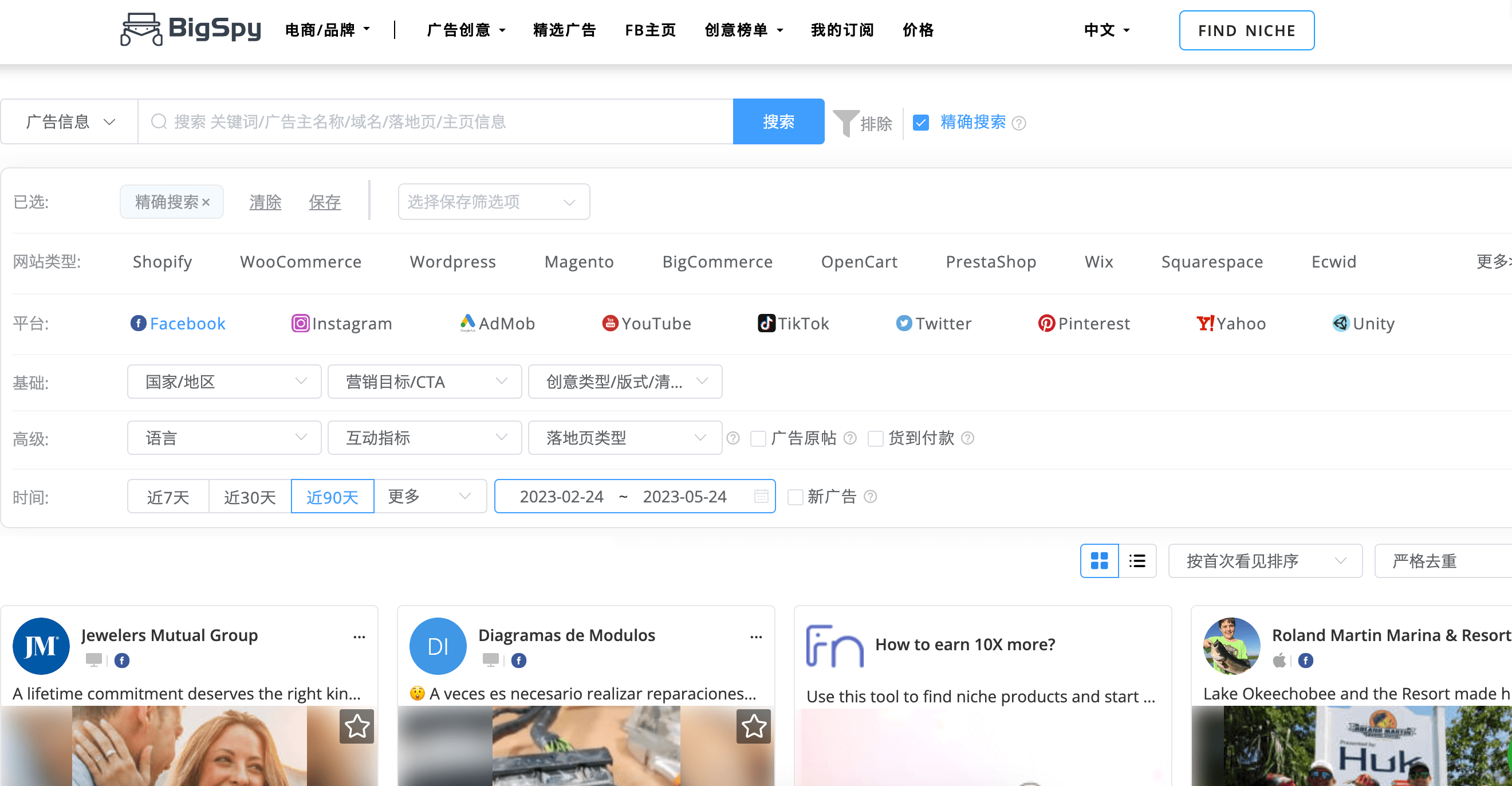This screenshot has width=1512, height=786.
Task: Click help icon next to 精确搜索
Action: point(1019,123)
